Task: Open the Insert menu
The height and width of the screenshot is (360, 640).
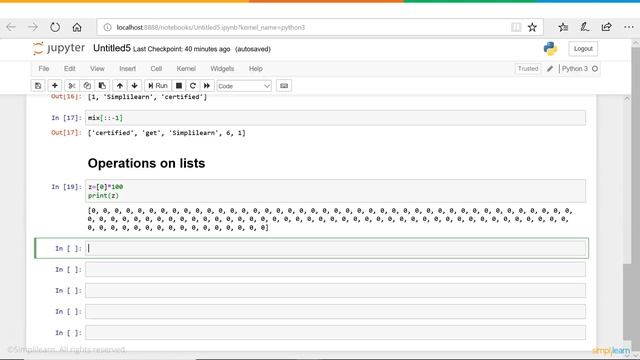Action: click(127, 69)
